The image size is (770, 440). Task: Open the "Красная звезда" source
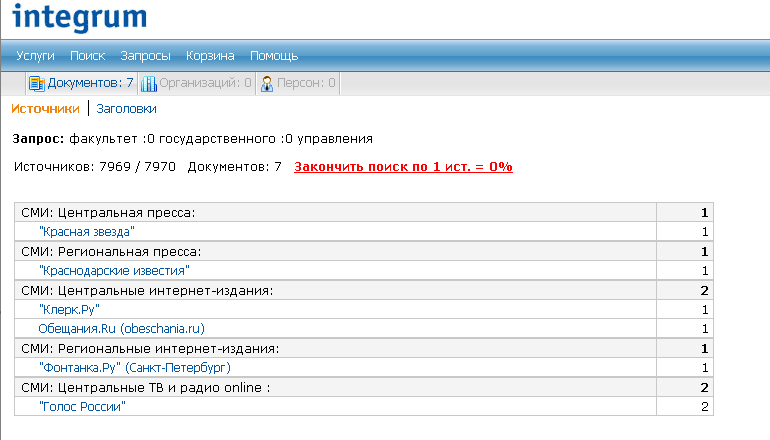tap(86, 232)
